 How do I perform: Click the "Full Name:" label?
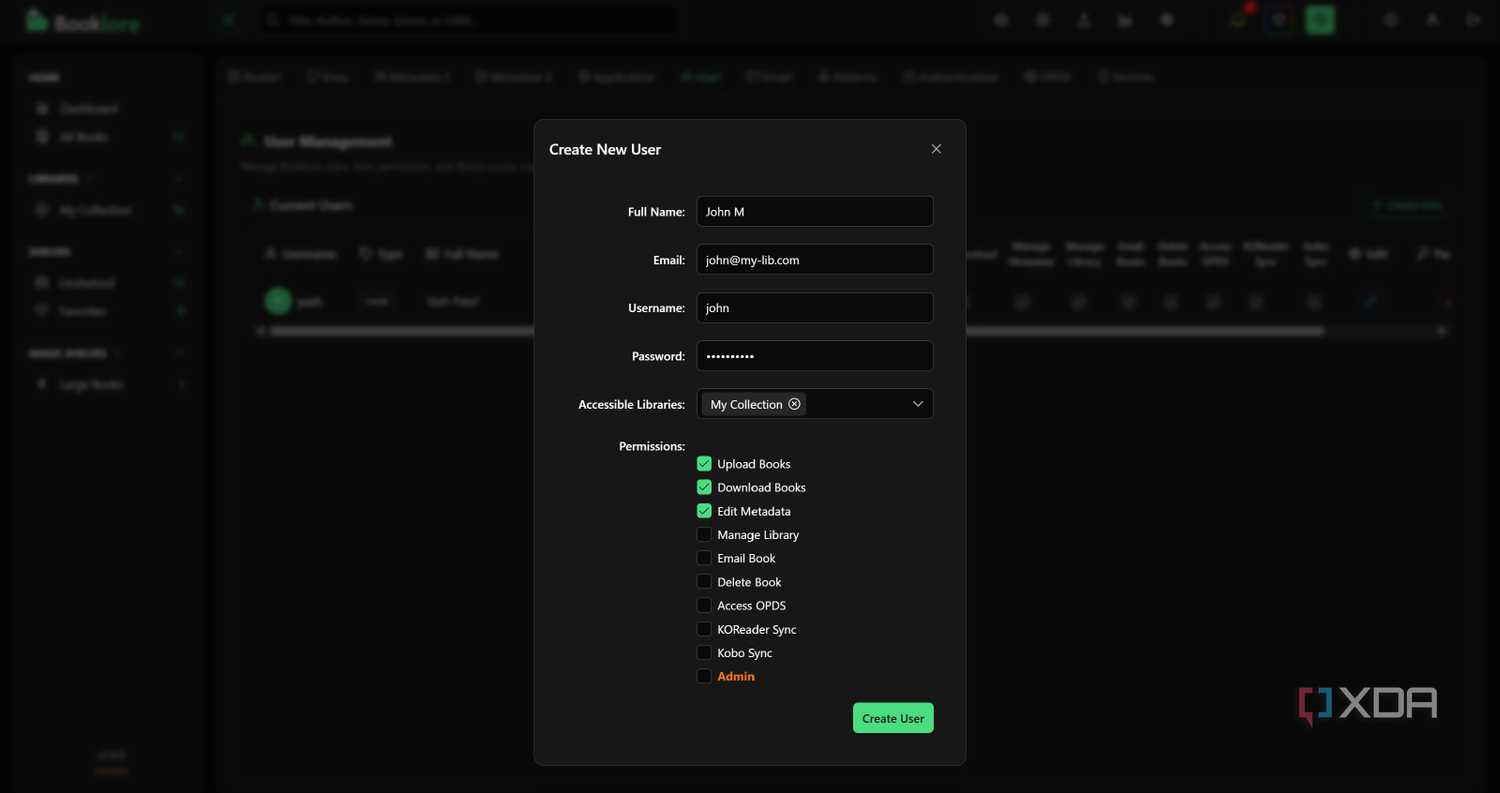(x=656, y=212)
